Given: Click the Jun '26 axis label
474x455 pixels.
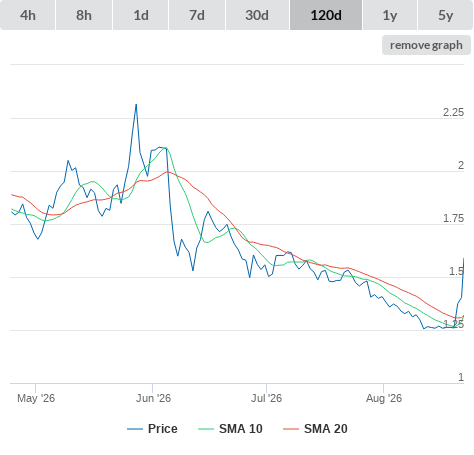Looking at the screenshot, I should (153, 398).
